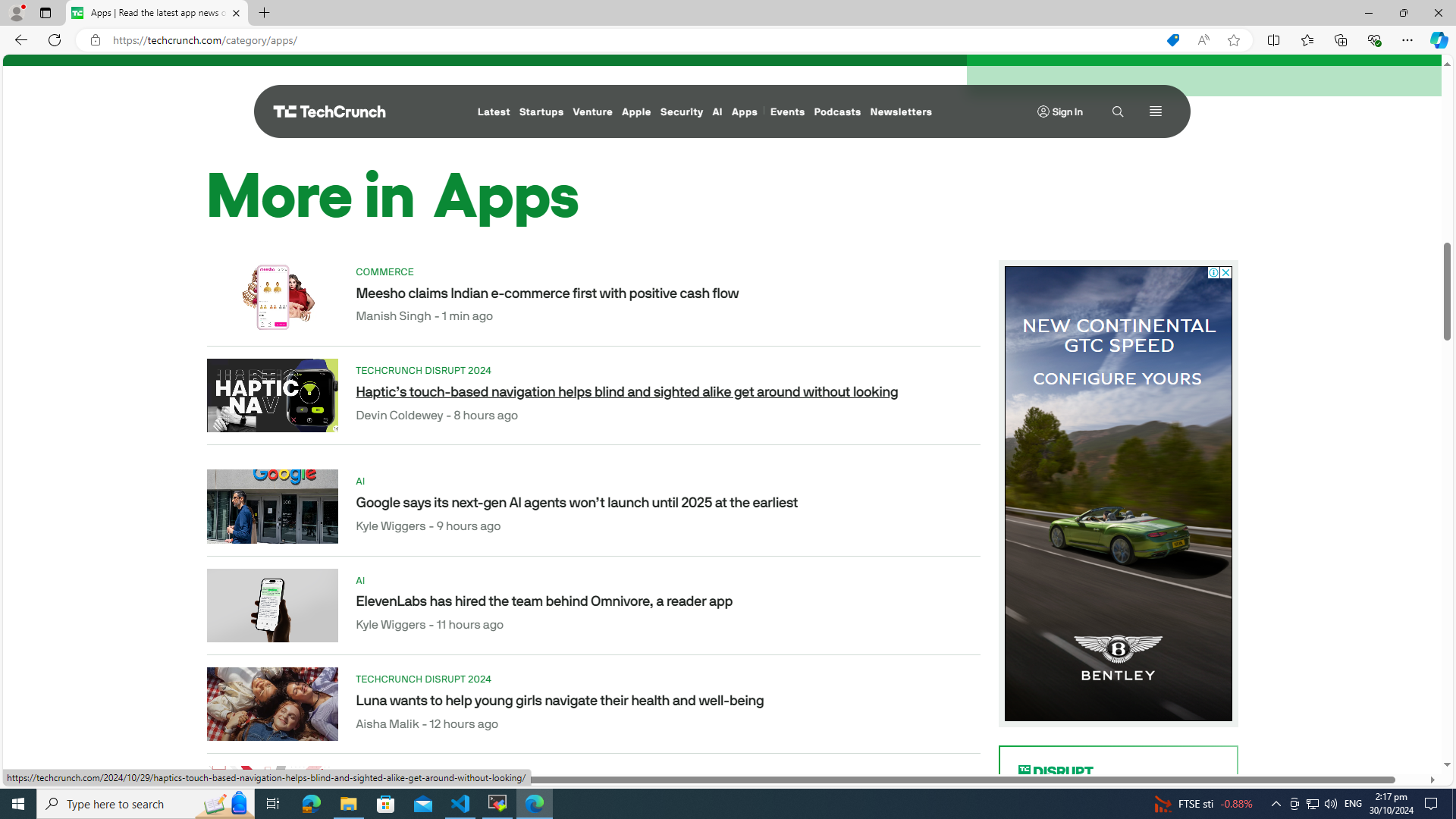The image size is (1456, 819).
Task: Refresh the current page
Action: pos(55,40)
